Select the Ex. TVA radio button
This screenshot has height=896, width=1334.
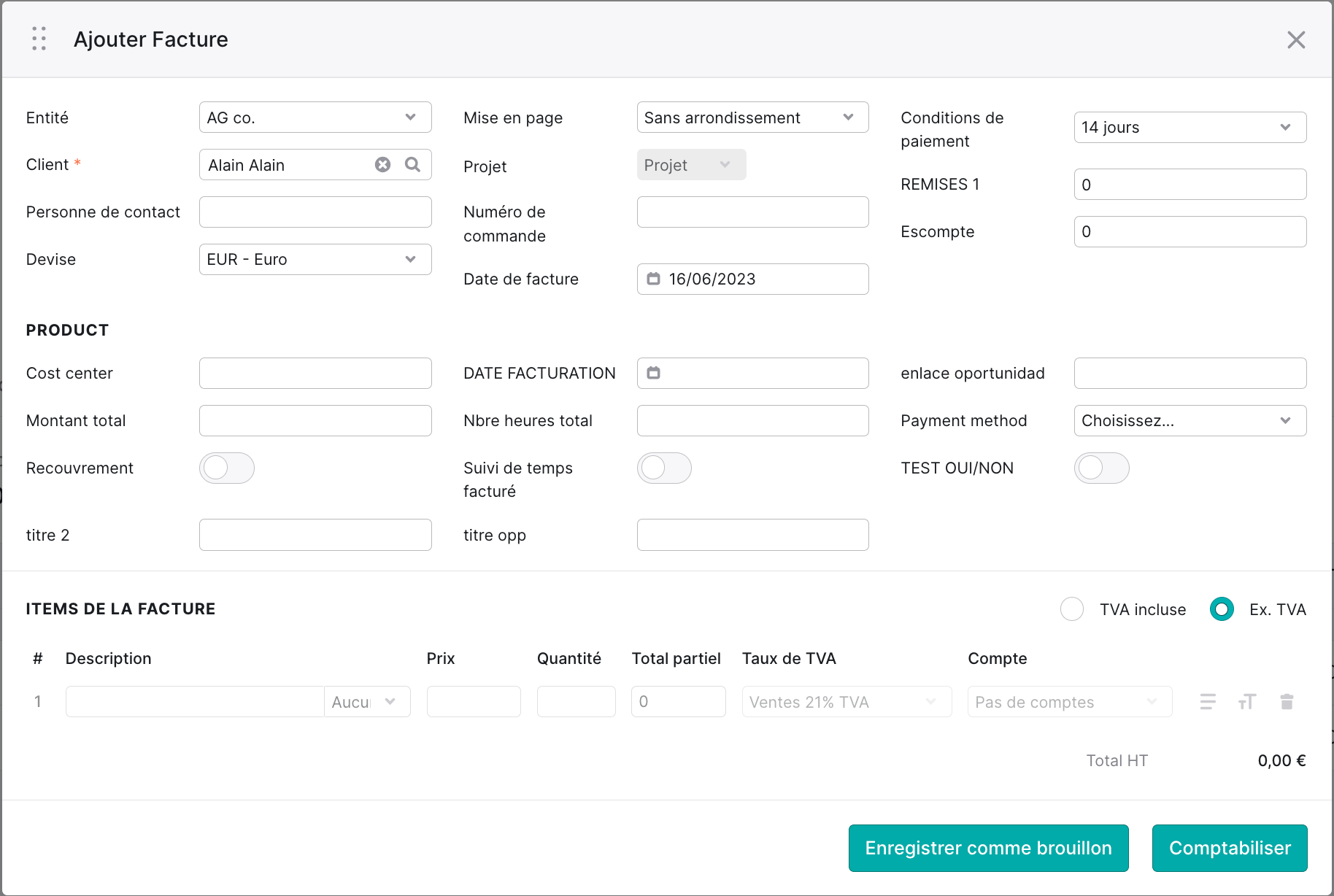coord(1222,609)
